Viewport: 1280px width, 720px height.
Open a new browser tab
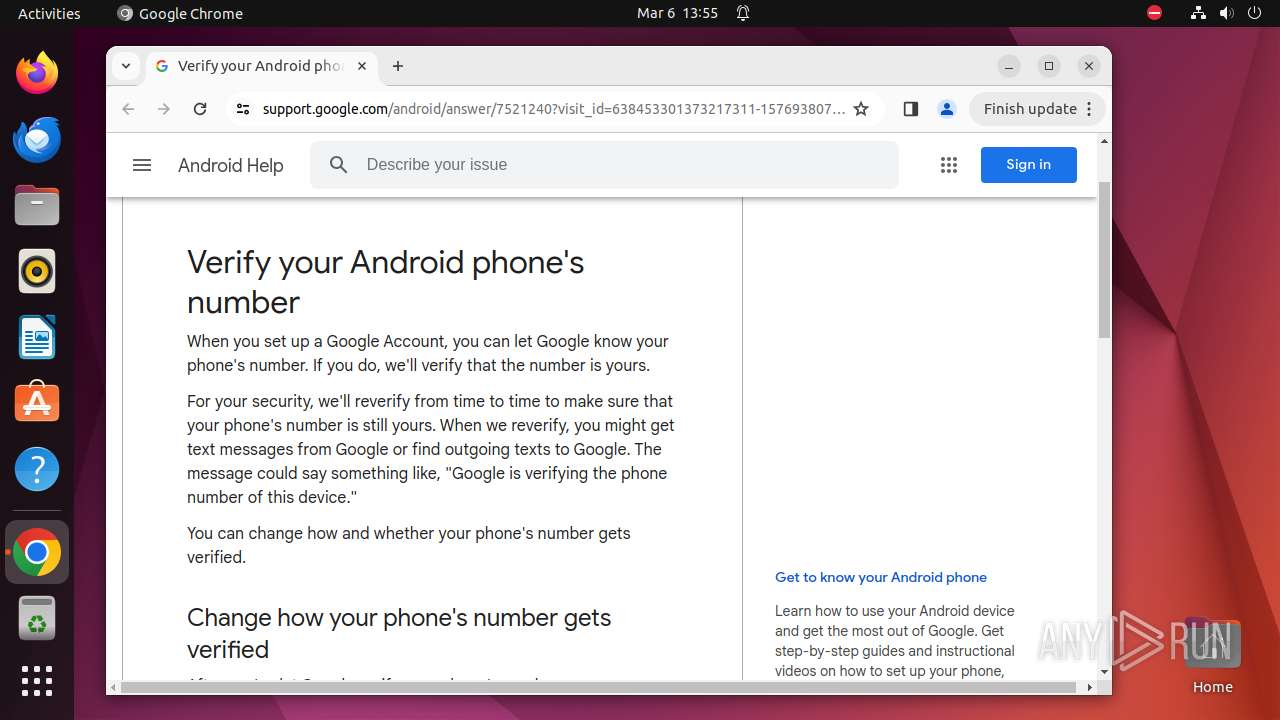[x=398, y=66]
